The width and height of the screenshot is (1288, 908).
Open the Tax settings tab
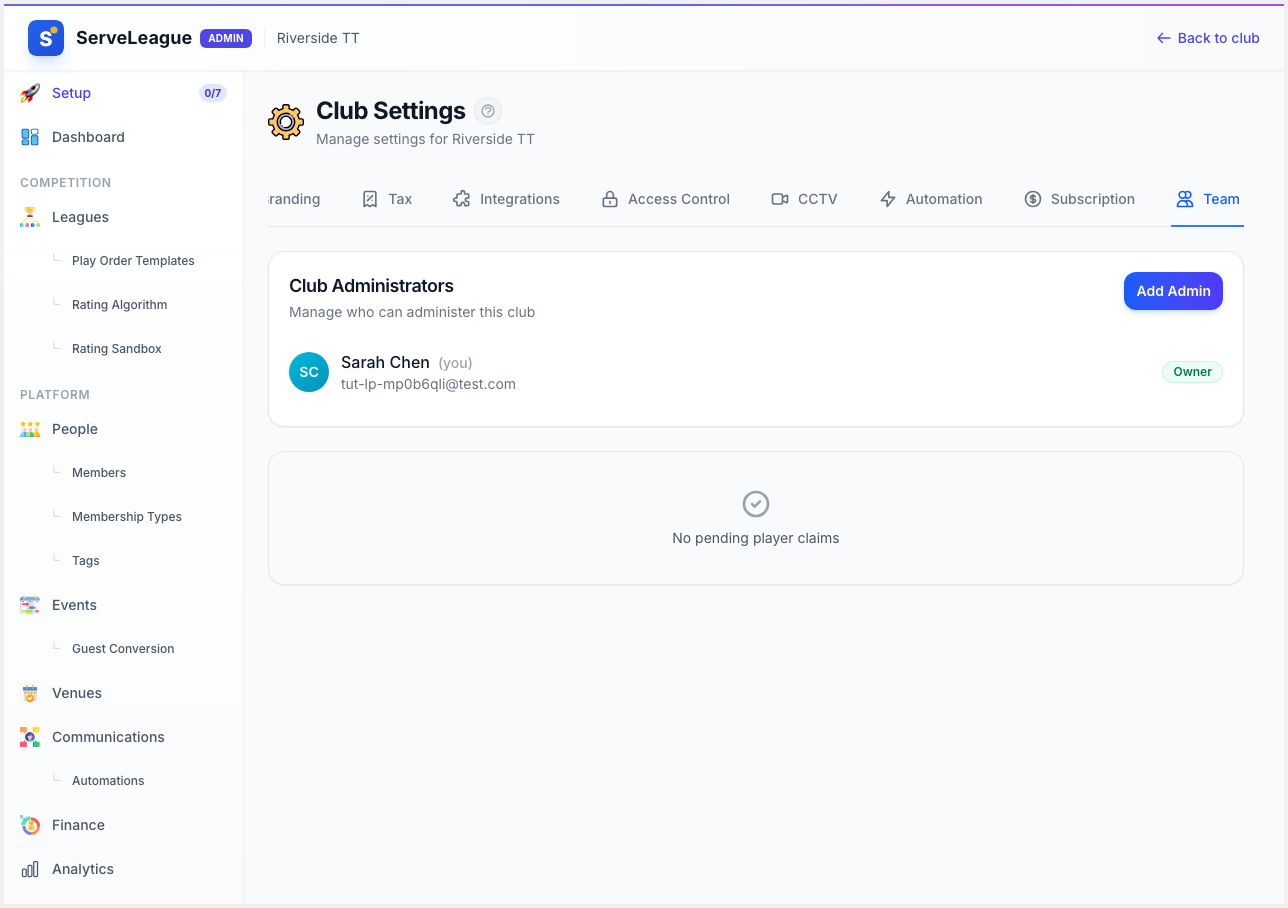click(x=387, y=199)
